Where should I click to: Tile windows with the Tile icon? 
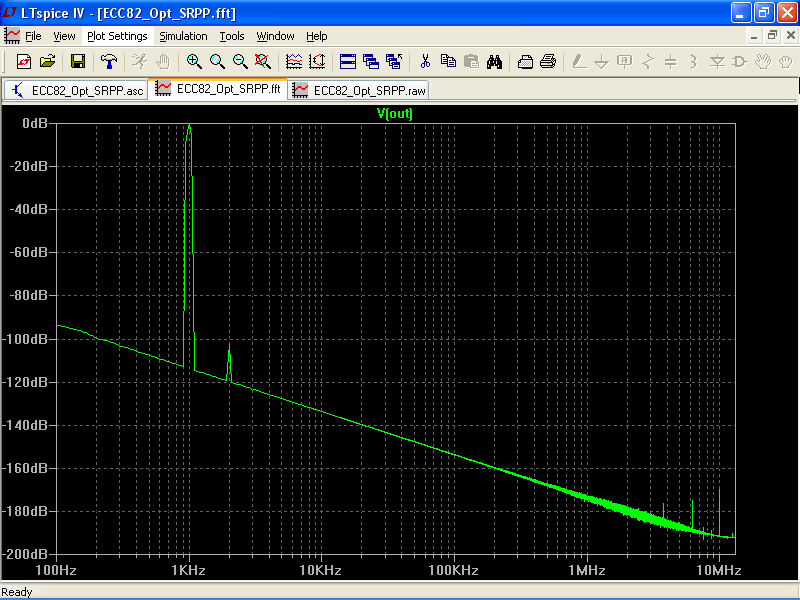point(348,62)
